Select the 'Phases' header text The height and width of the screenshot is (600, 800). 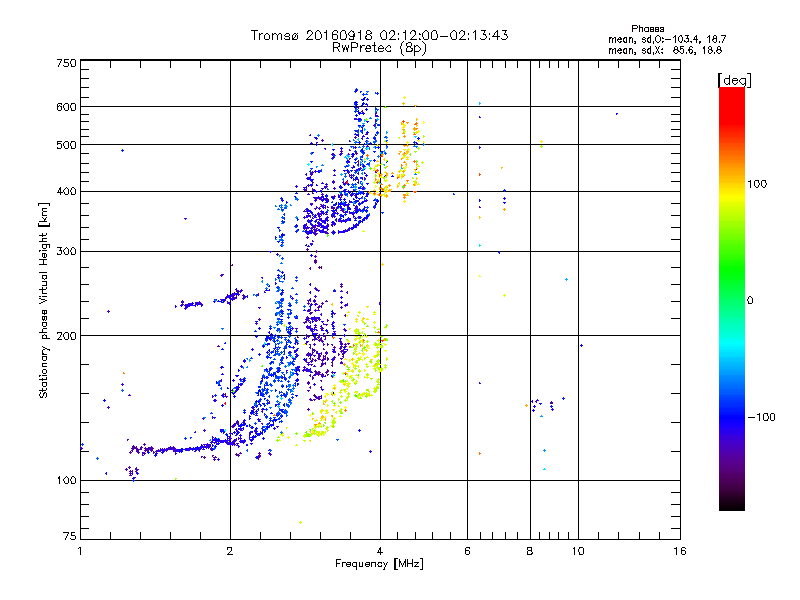point(647,29)
